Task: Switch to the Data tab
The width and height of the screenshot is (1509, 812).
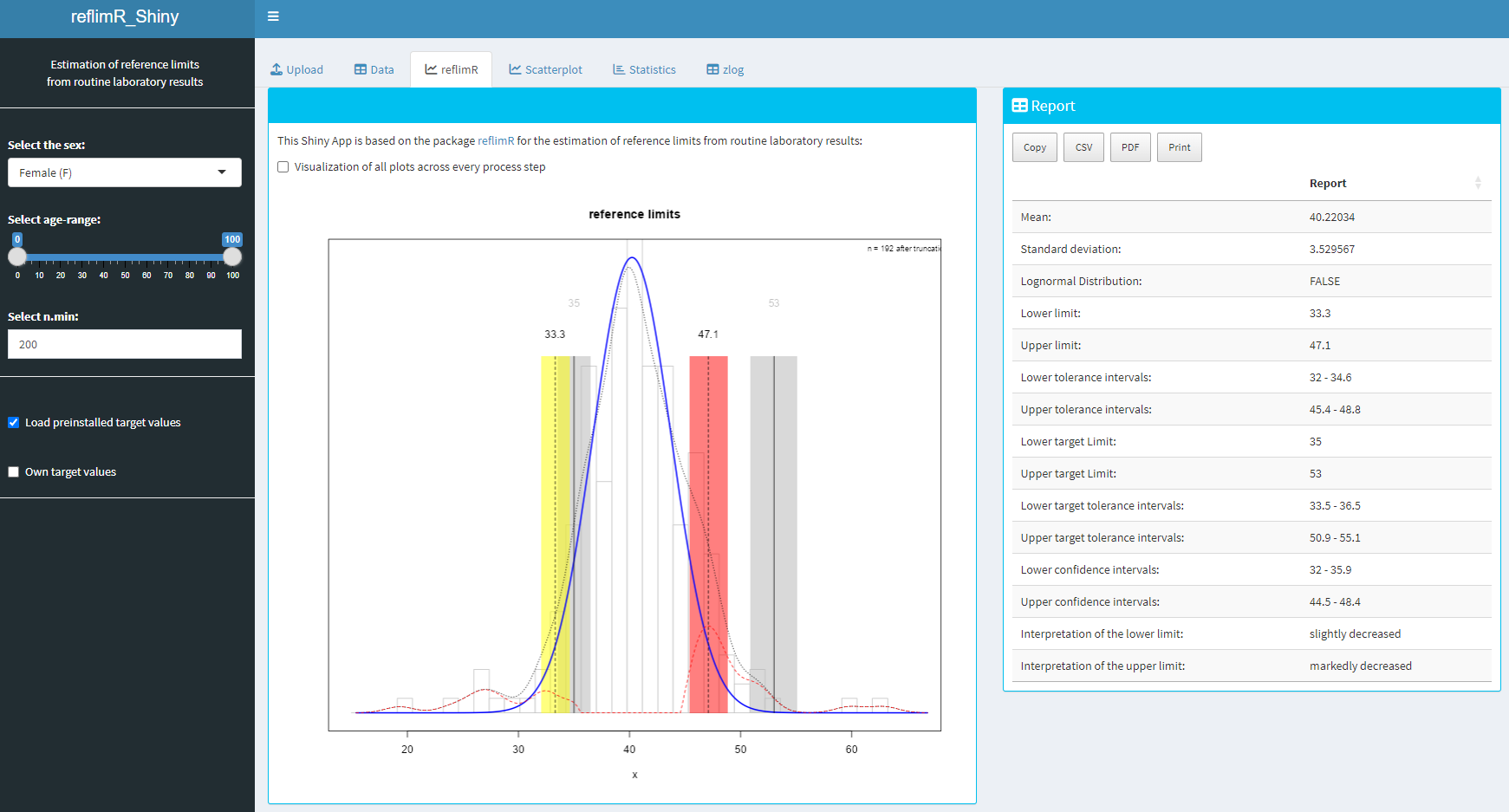Action: (x=374, y=69)
